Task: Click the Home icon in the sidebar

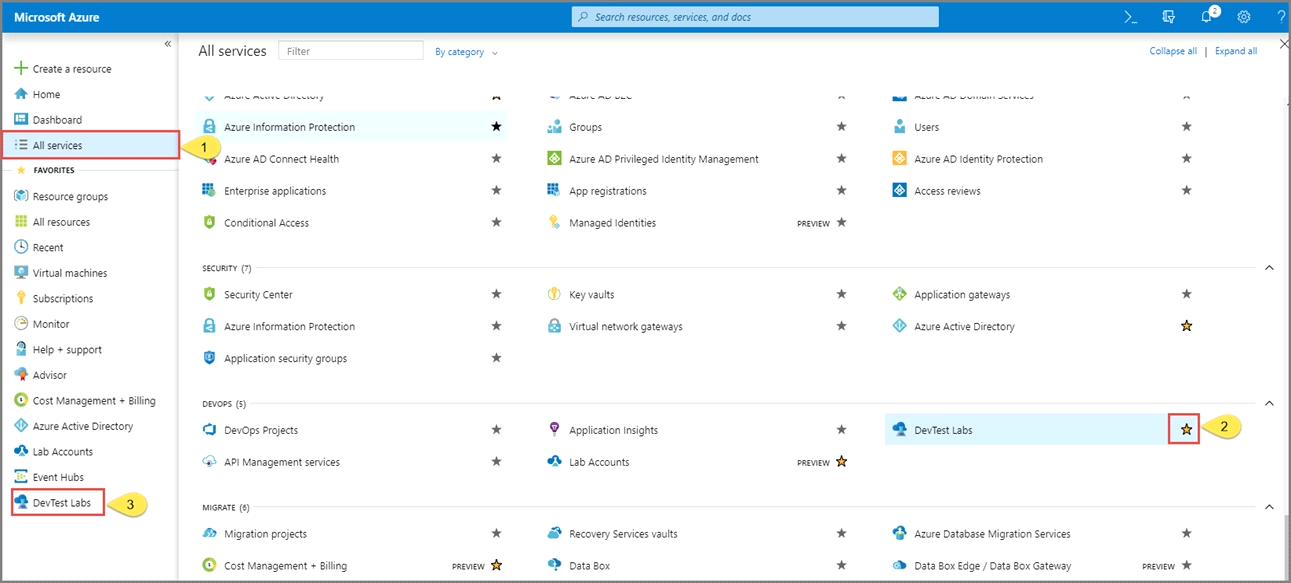Action: (20, 94)
